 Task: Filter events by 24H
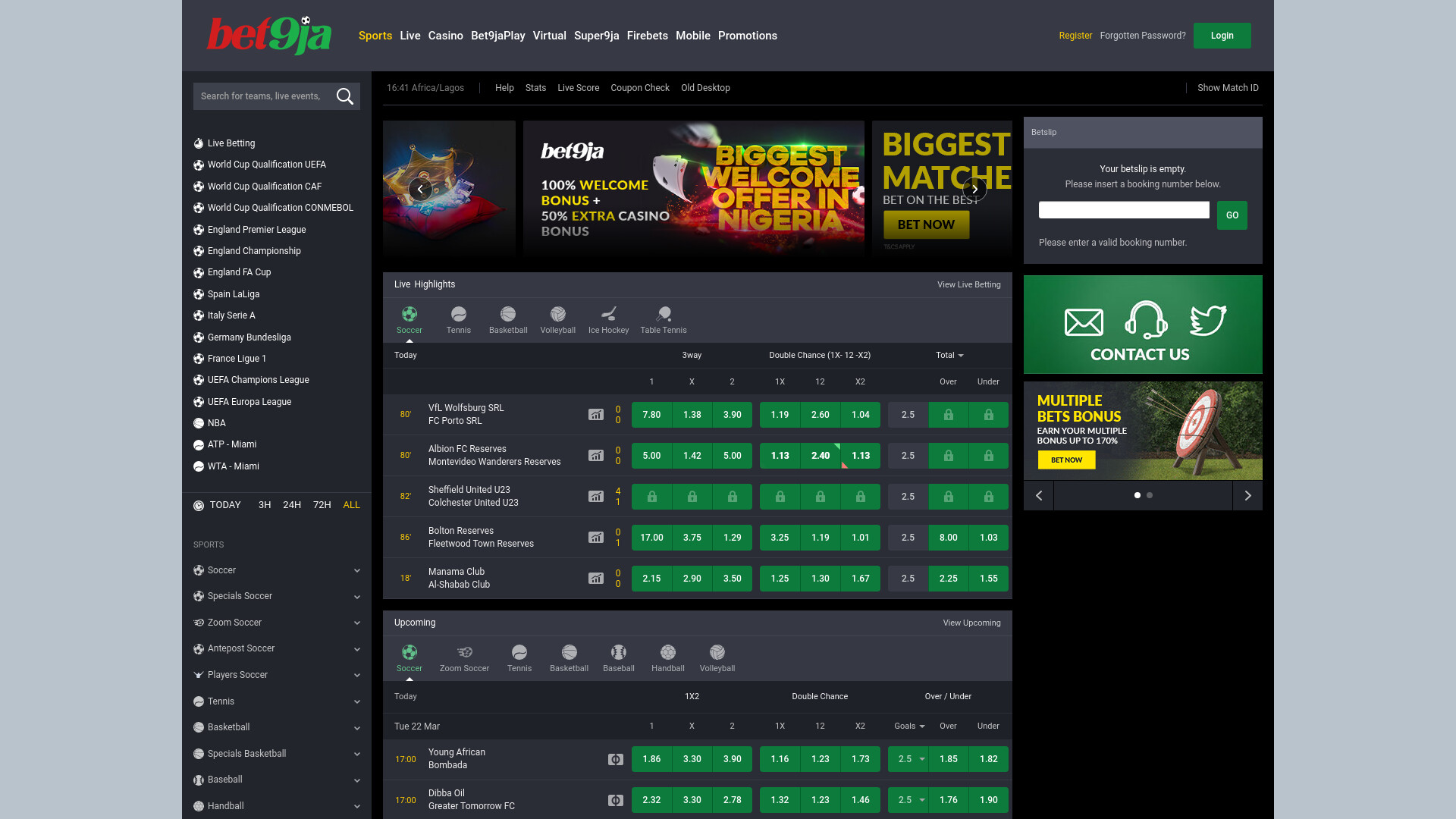292,505
